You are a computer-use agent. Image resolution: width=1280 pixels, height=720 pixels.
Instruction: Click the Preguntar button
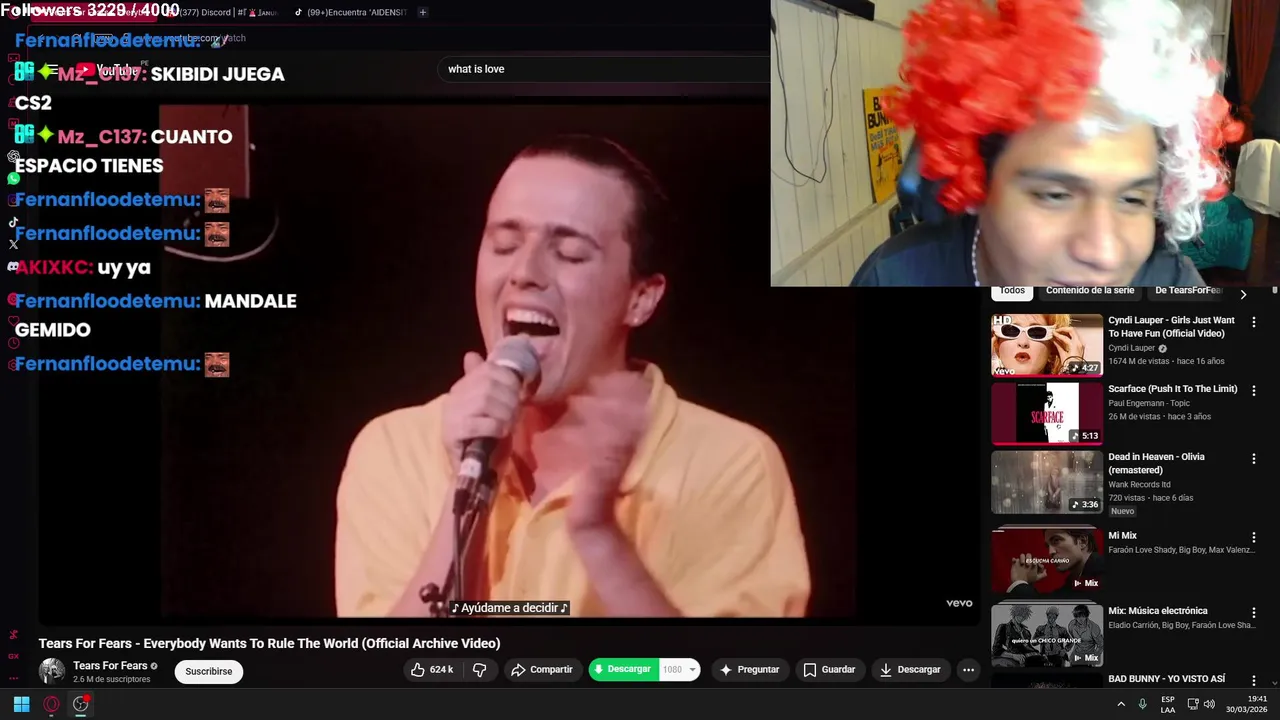click(749, 670)
